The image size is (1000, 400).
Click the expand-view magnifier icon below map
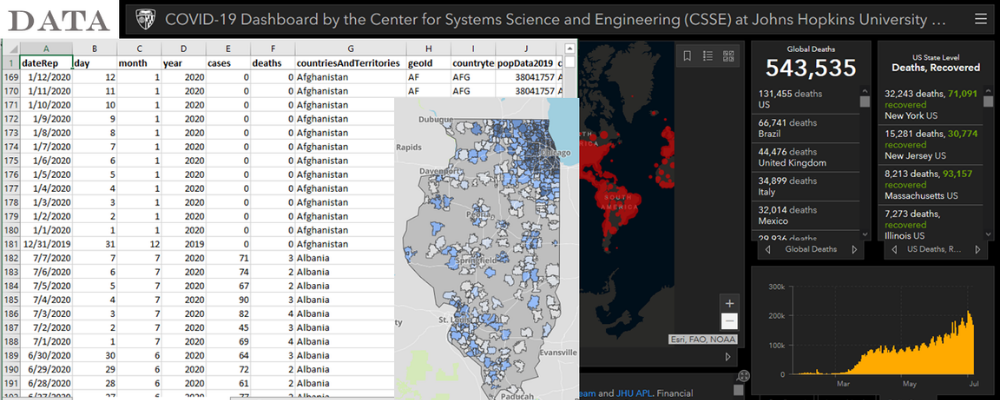click(742, 376)
